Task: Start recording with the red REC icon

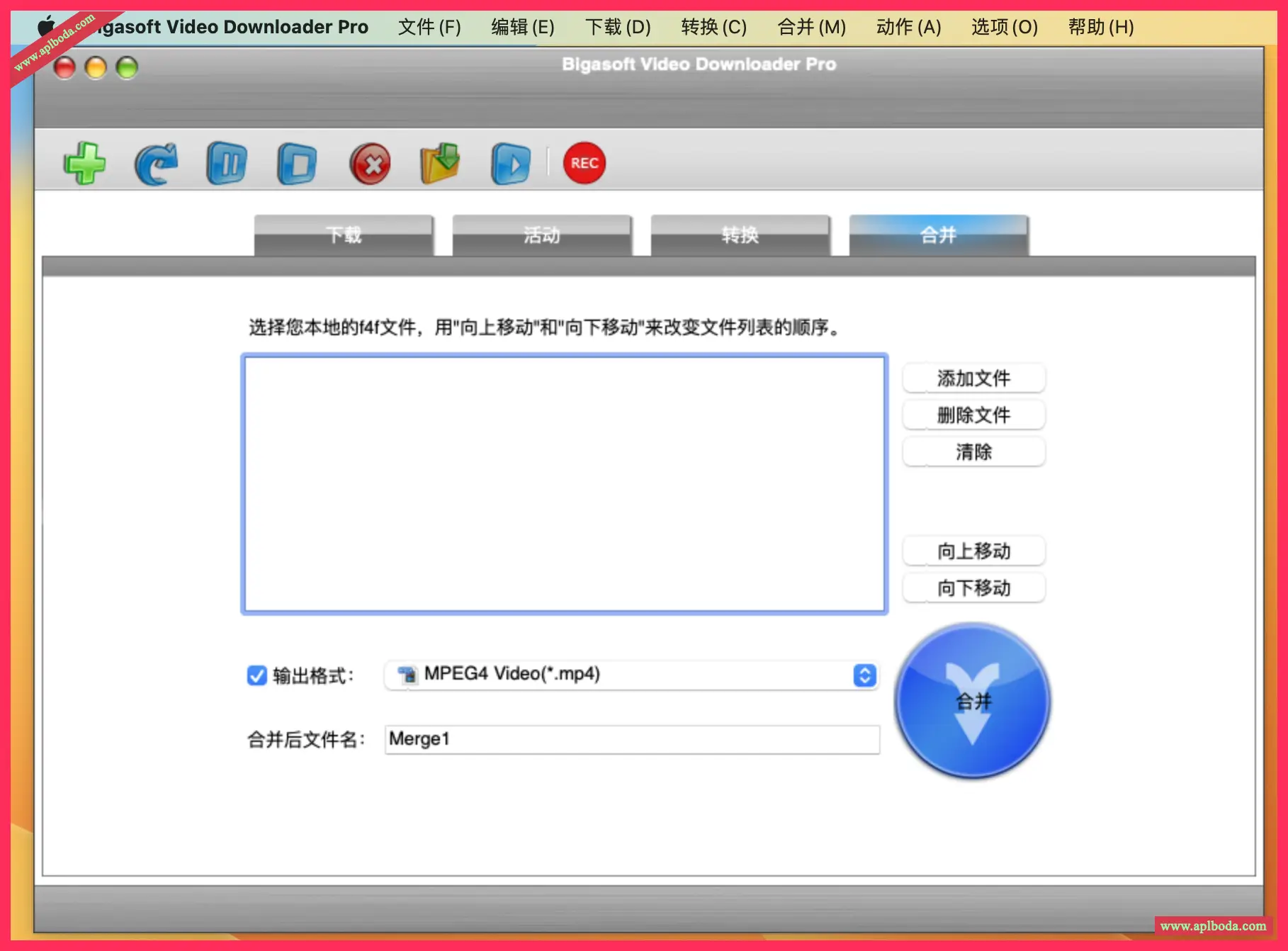Action: tap(584, 164)
